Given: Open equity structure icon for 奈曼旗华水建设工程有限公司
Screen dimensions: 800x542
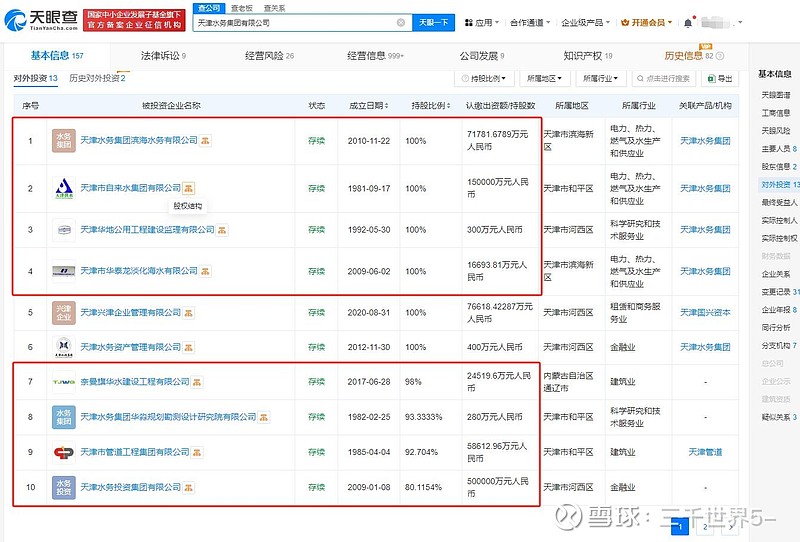Looking at the screenshot, I should pyautogui.click(x=197, y=382).
